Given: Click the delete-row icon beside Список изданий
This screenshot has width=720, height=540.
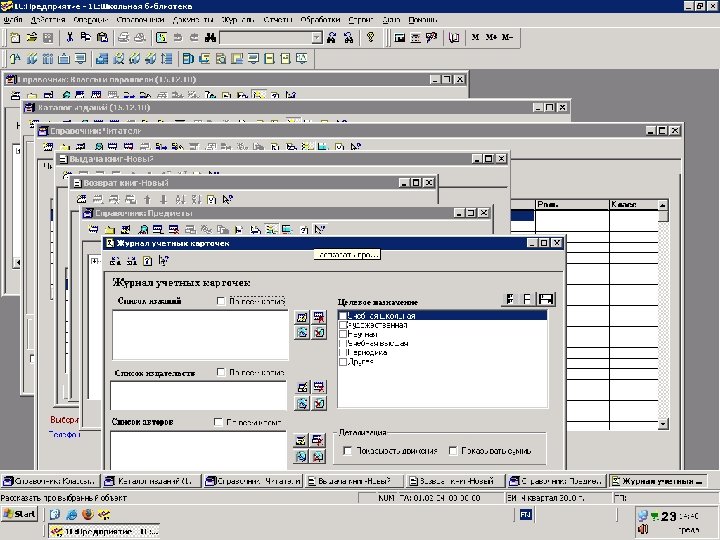Looking at the screenshot, I should point(319,317).
